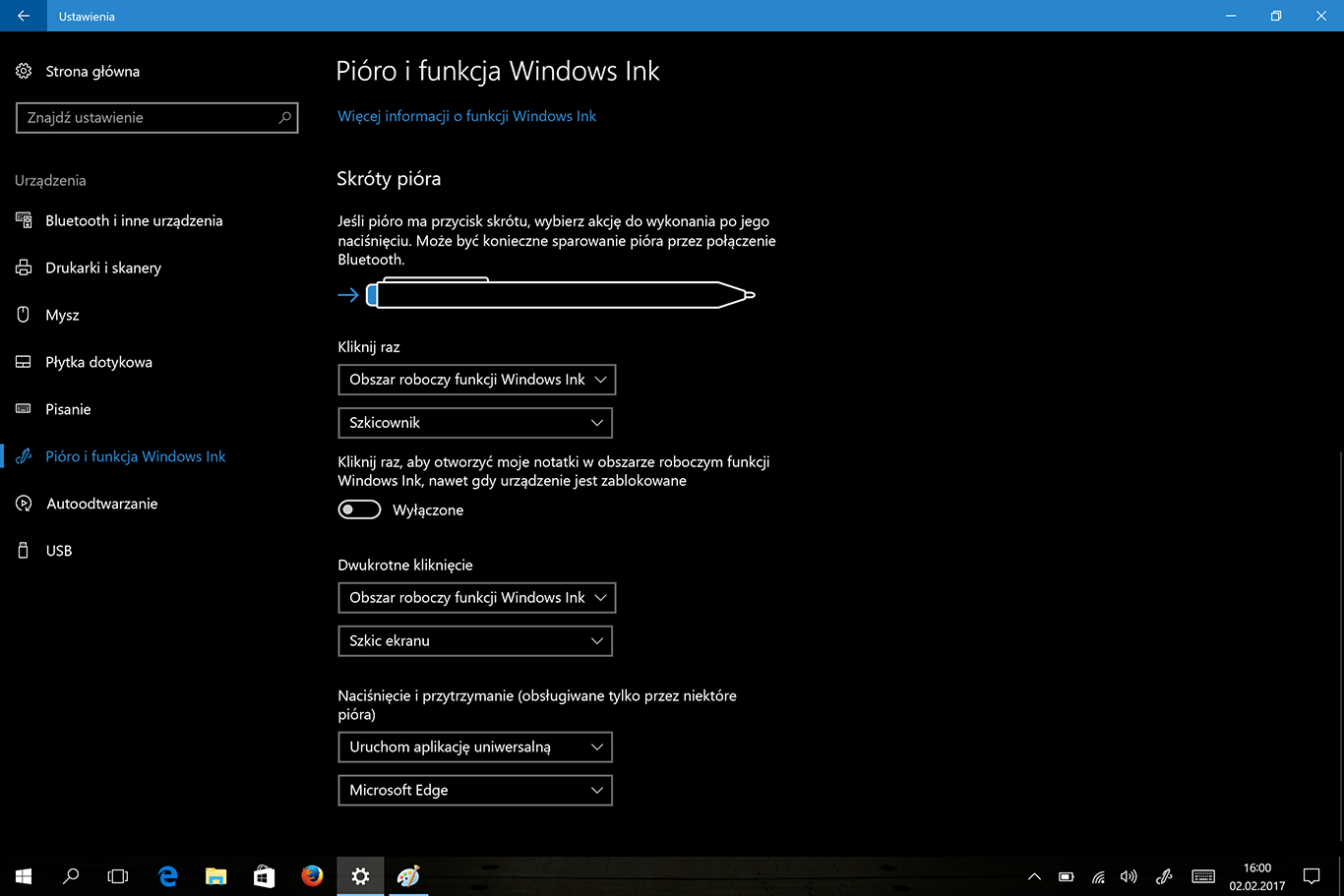The height and width of the screenshot is (896, 1344).
Task: Click the Strona główna label
Action: click(92, 71)
